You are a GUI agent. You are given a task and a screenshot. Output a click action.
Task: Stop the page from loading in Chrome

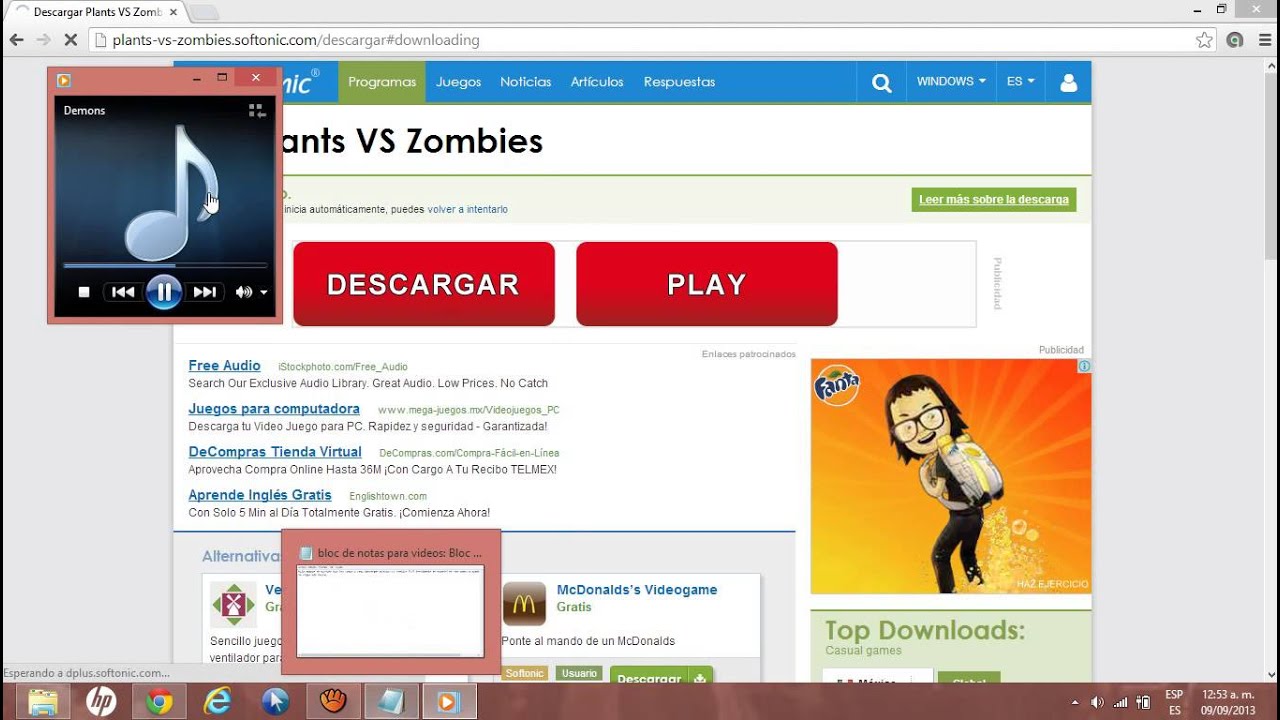pyautogui.click(x=70, y=40)
